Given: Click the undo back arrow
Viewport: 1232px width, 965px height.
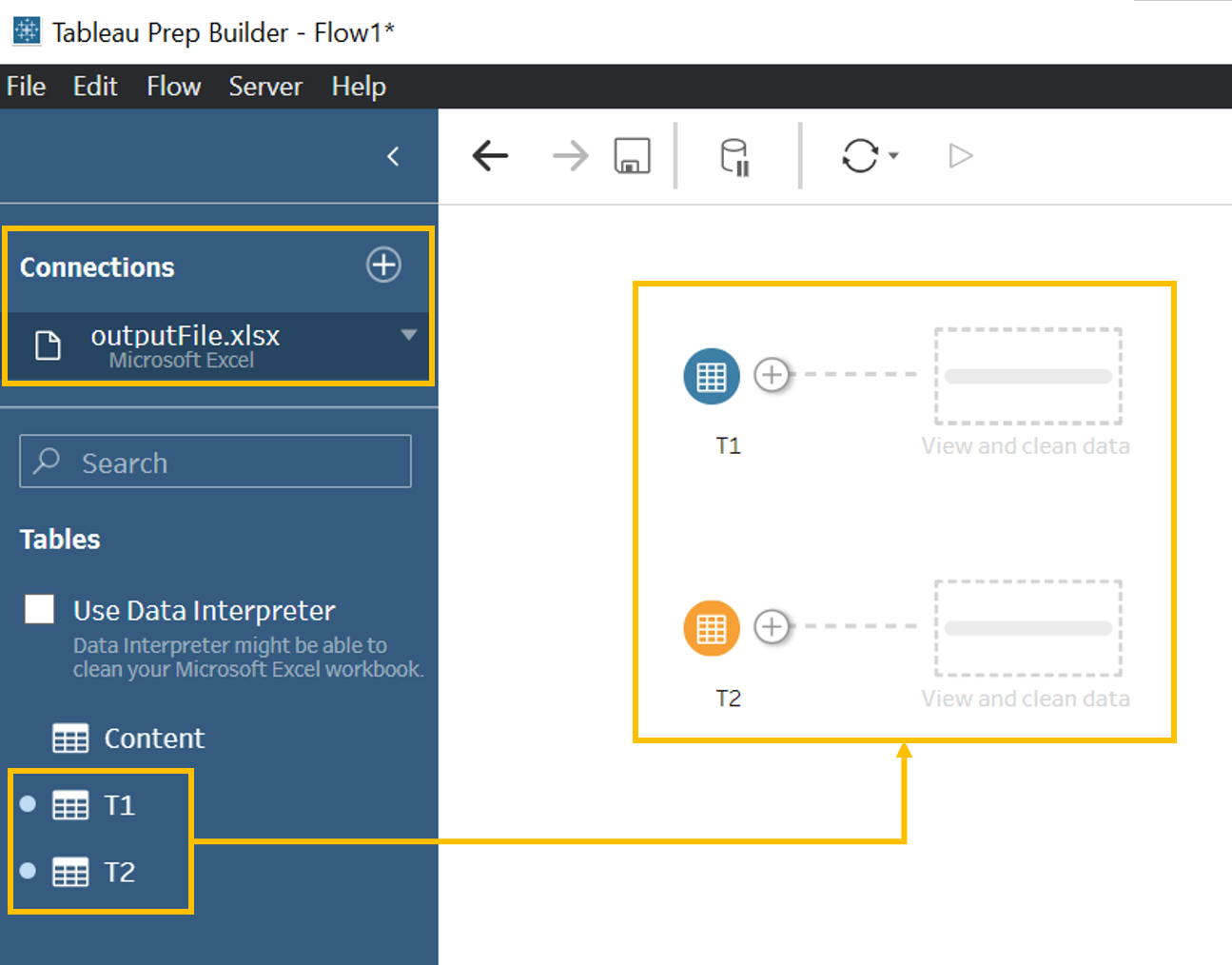Looking at the screenshot, I should pyautogui.click(x=491, y=155).
